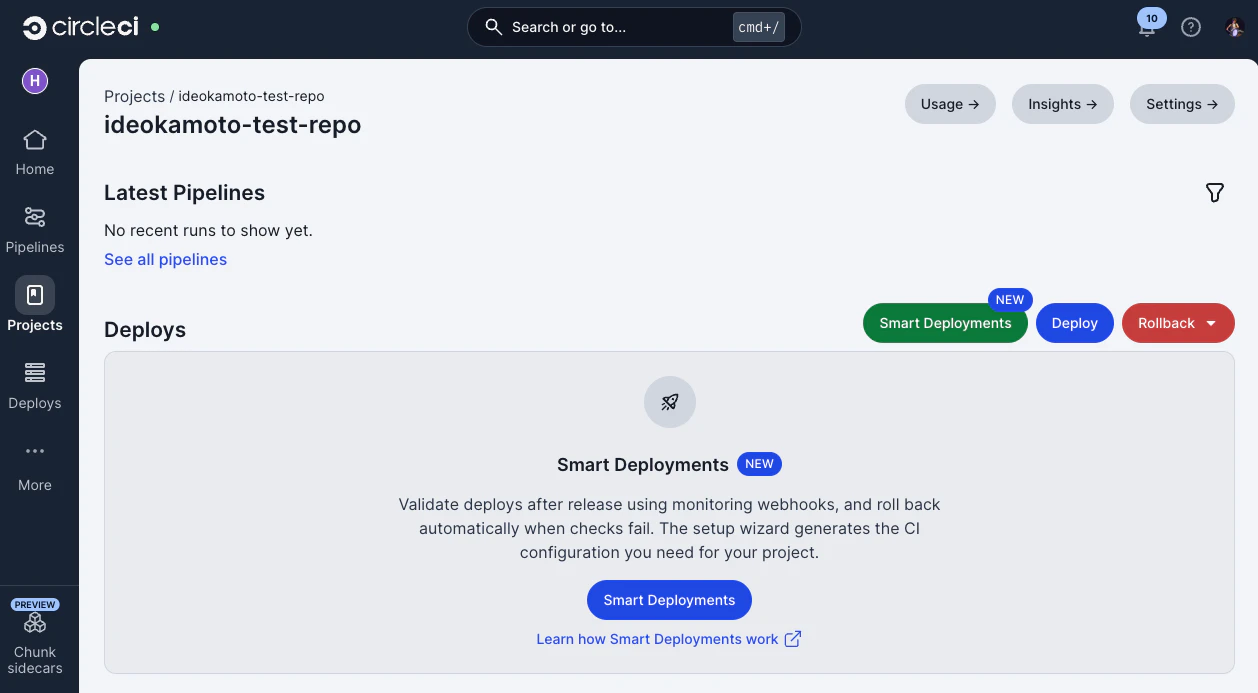
Task: Click the rocket icon in Deploys card
Action: coord(670,402)
